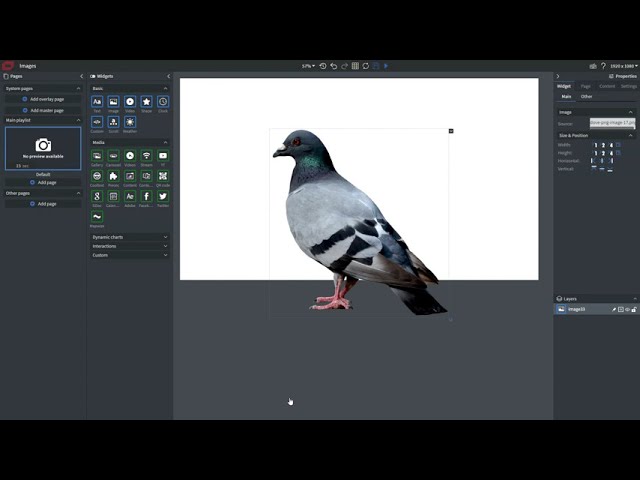640x480 pixels.
Task: Switch to the Page properties tab
Action: (x=586, y=86)
